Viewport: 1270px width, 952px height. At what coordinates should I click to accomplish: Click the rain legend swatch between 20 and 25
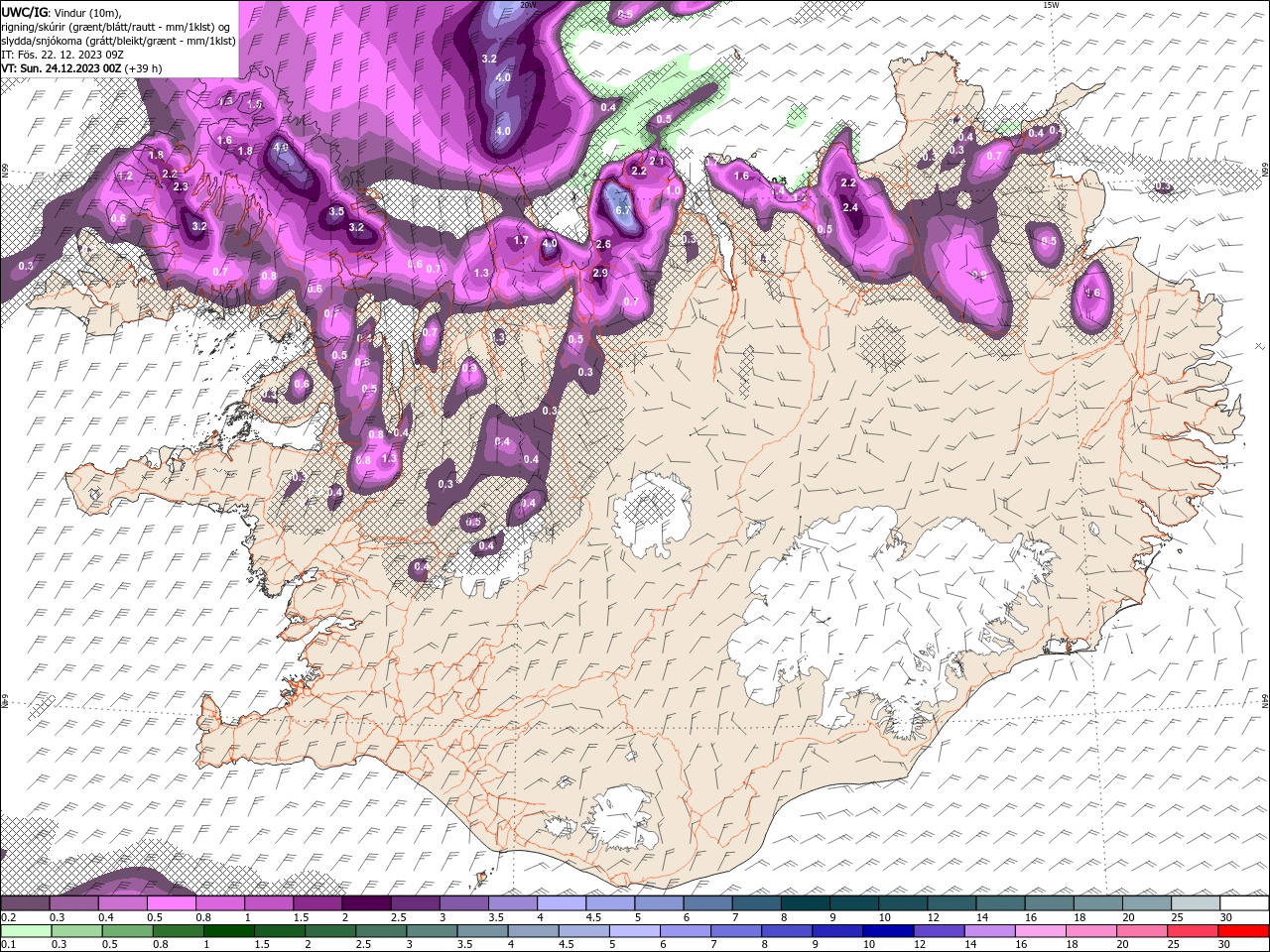coord(1143,931)
